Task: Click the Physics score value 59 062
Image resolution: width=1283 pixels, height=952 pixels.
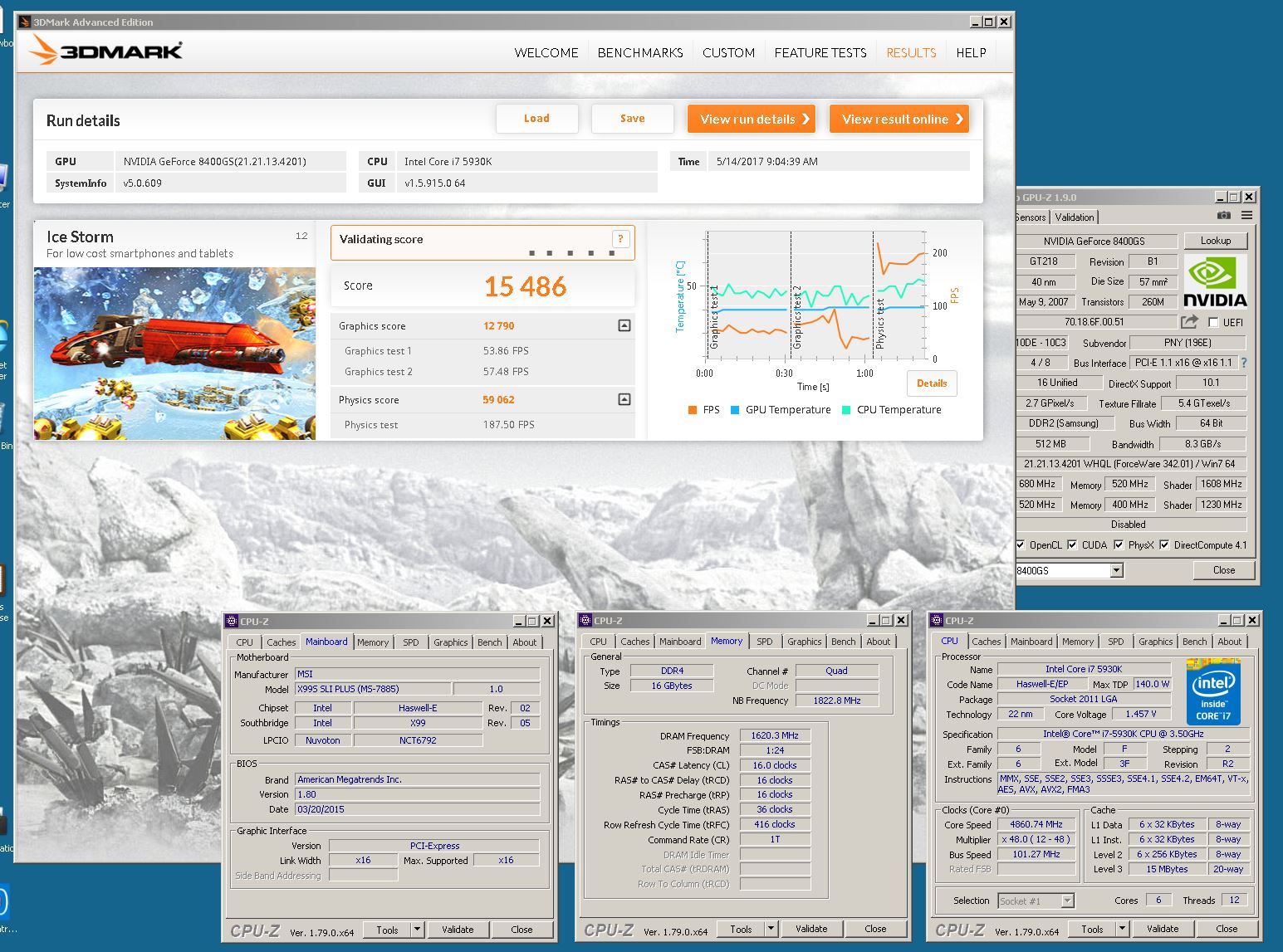Action: [x=498, y=400]
